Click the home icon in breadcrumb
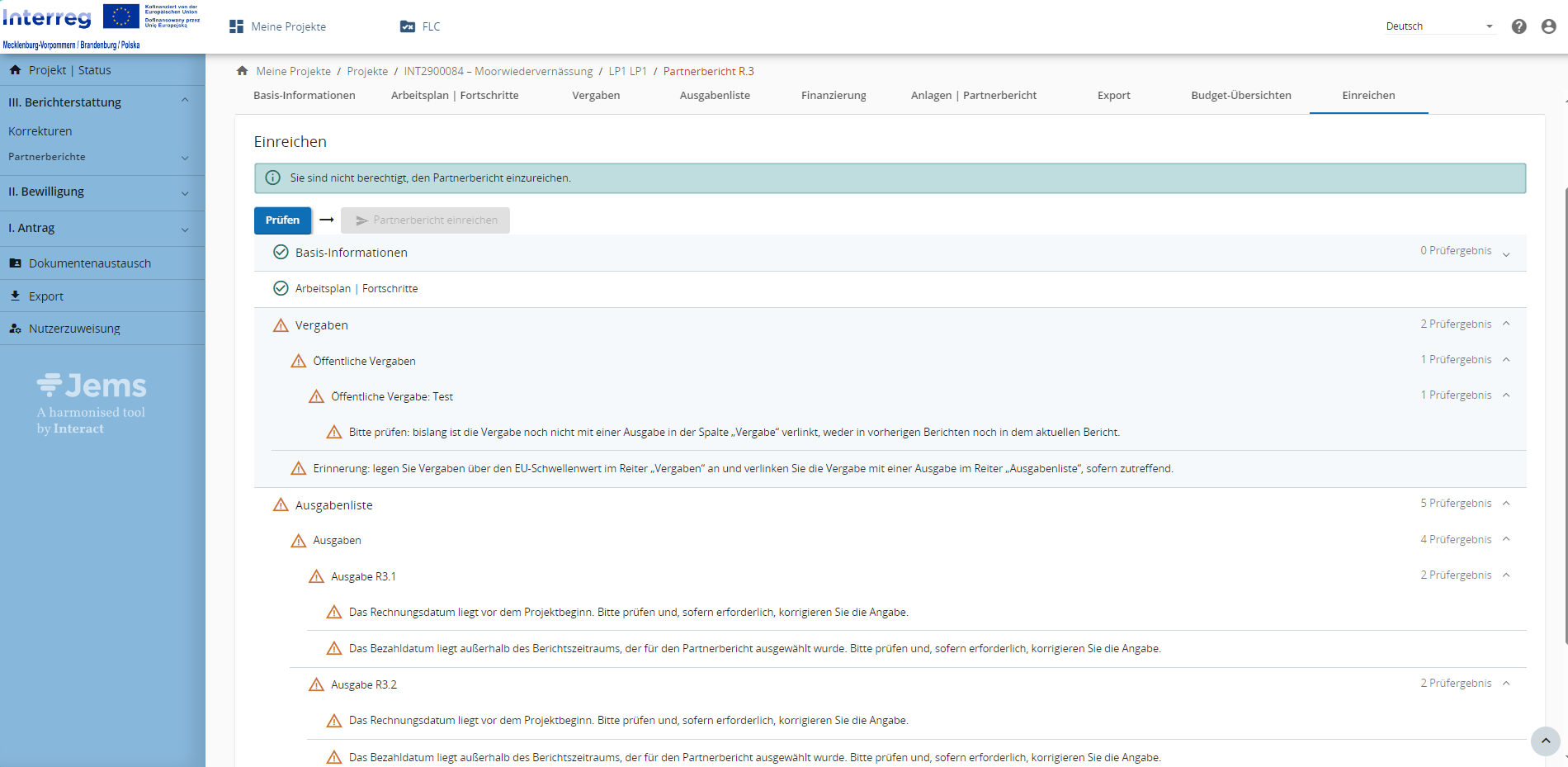This screenshot has width=1568, height=767. [242, 71]
